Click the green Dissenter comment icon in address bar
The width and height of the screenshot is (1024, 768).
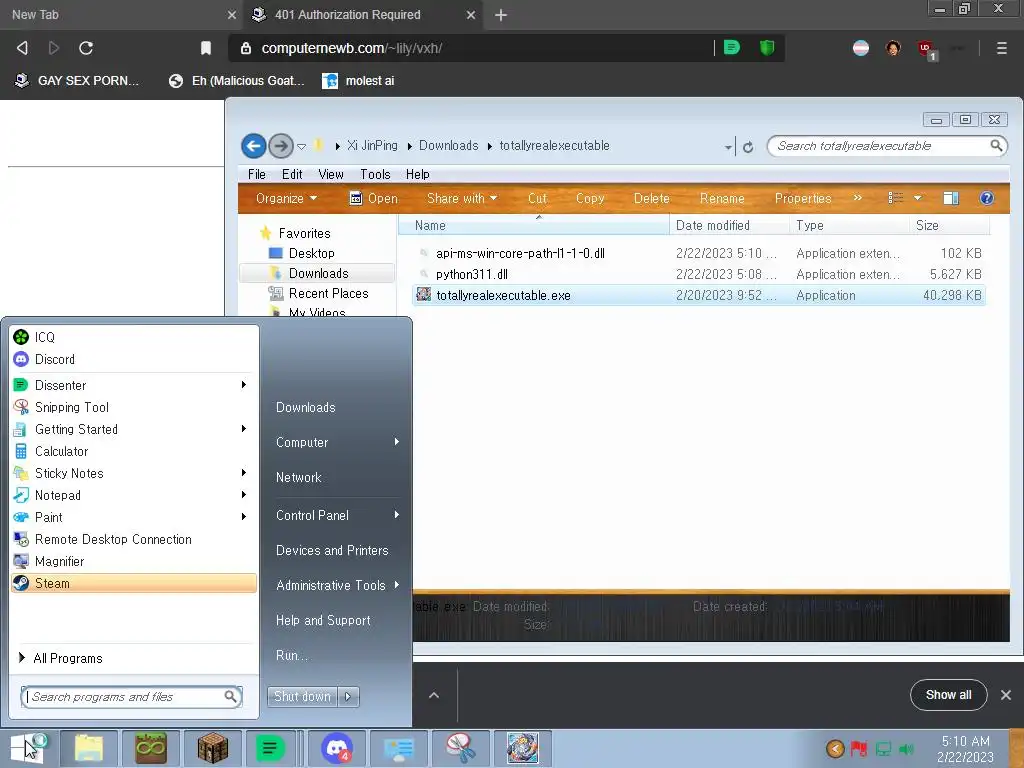click(732, 48)
